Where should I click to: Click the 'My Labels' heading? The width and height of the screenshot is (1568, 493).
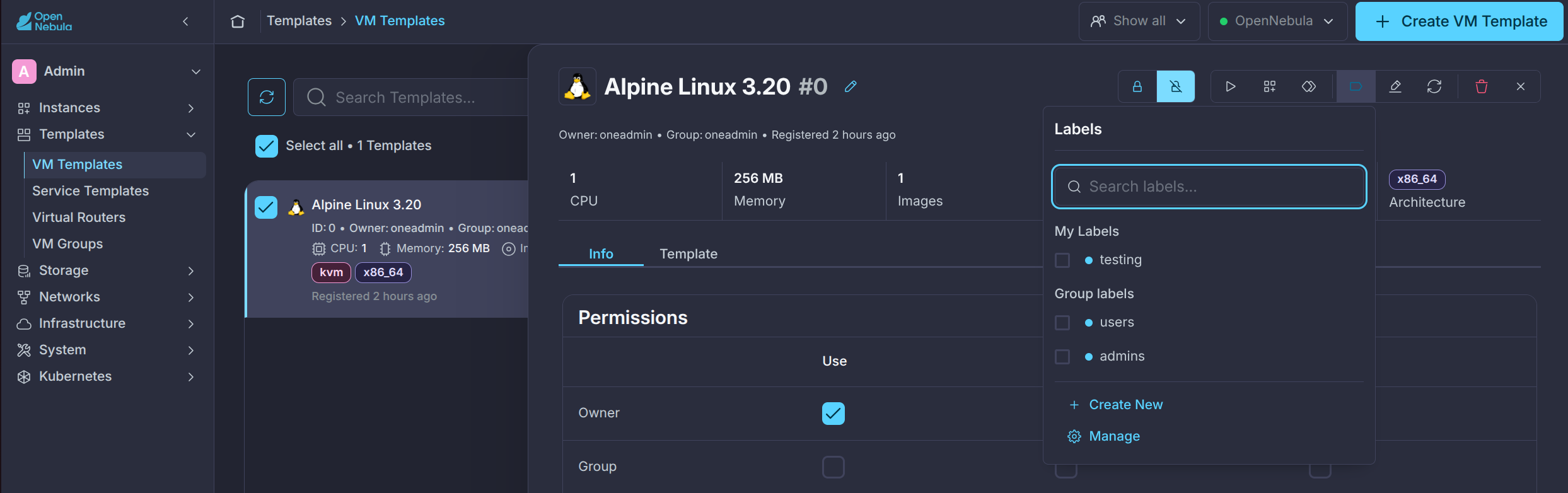(1087, 231)
